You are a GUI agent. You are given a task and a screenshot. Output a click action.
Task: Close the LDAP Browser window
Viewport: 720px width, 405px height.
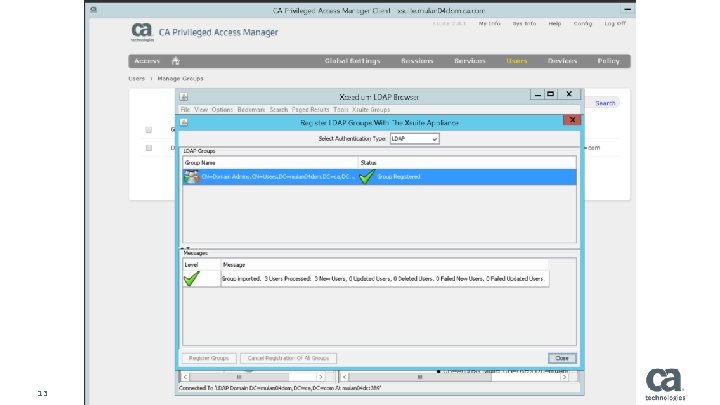click(569, 94)
